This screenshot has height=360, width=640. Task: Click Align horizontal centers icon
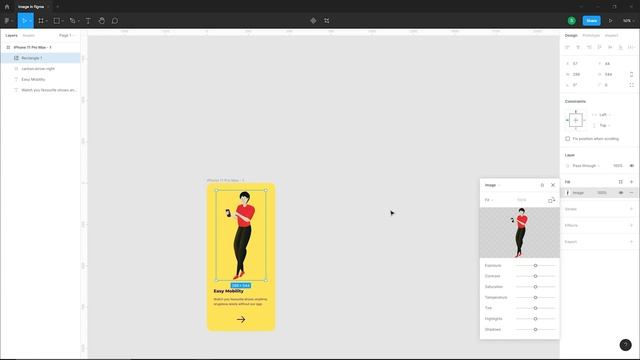coord(578,47)
